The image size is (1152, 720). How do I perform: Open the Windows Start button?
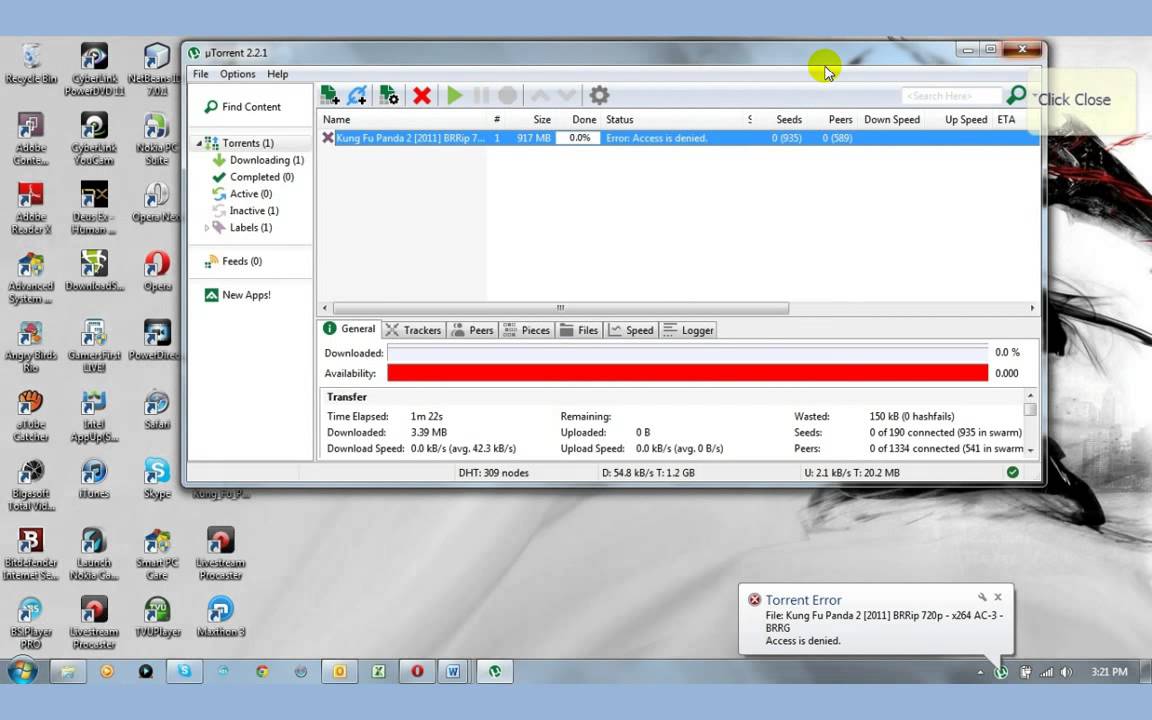pyautogui.click(x=23, y=672)
